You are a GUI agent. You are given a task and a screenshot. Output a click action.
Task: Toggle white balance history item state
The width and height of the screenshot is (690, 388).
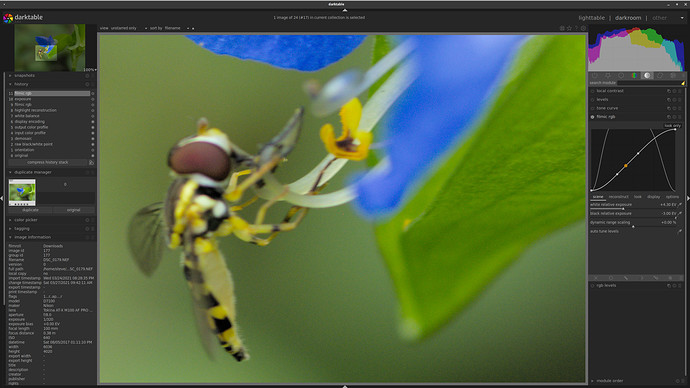point(92,116)
